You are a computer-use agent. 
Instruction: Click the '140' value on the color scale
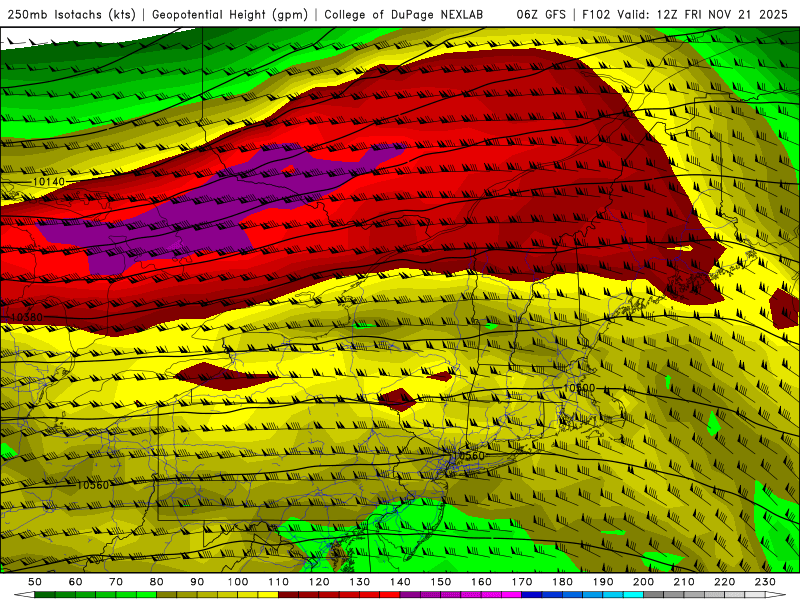pyautogui.click(x=400, y=582)
